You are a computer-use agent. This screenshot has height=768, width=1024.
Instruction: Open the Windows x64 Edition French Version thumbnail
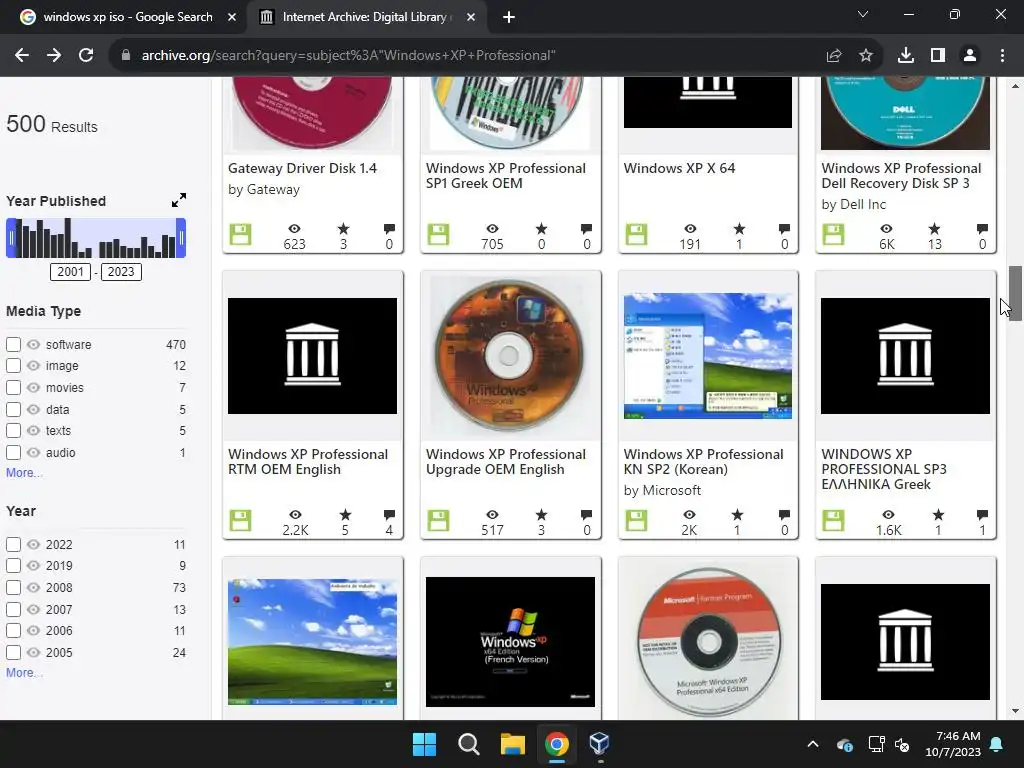(510, 641)
